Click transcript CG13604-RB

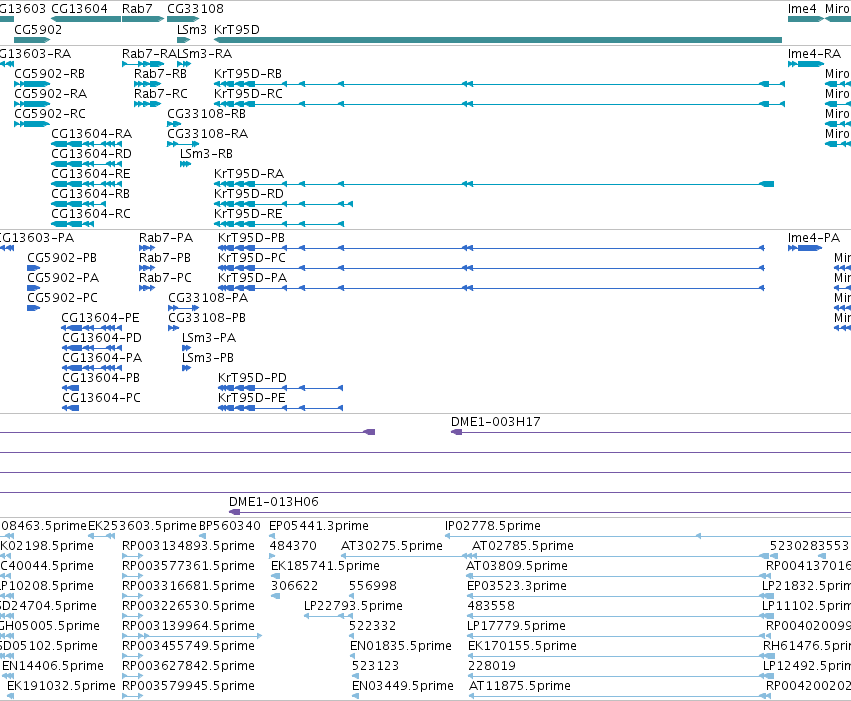point(90,194)
